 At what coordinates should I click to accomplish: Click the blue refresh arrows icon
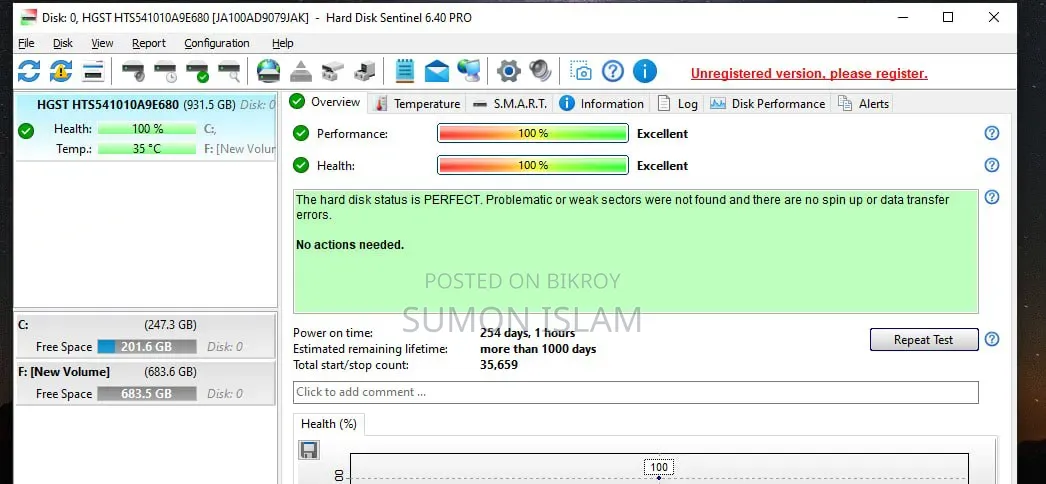click(29, 71)
